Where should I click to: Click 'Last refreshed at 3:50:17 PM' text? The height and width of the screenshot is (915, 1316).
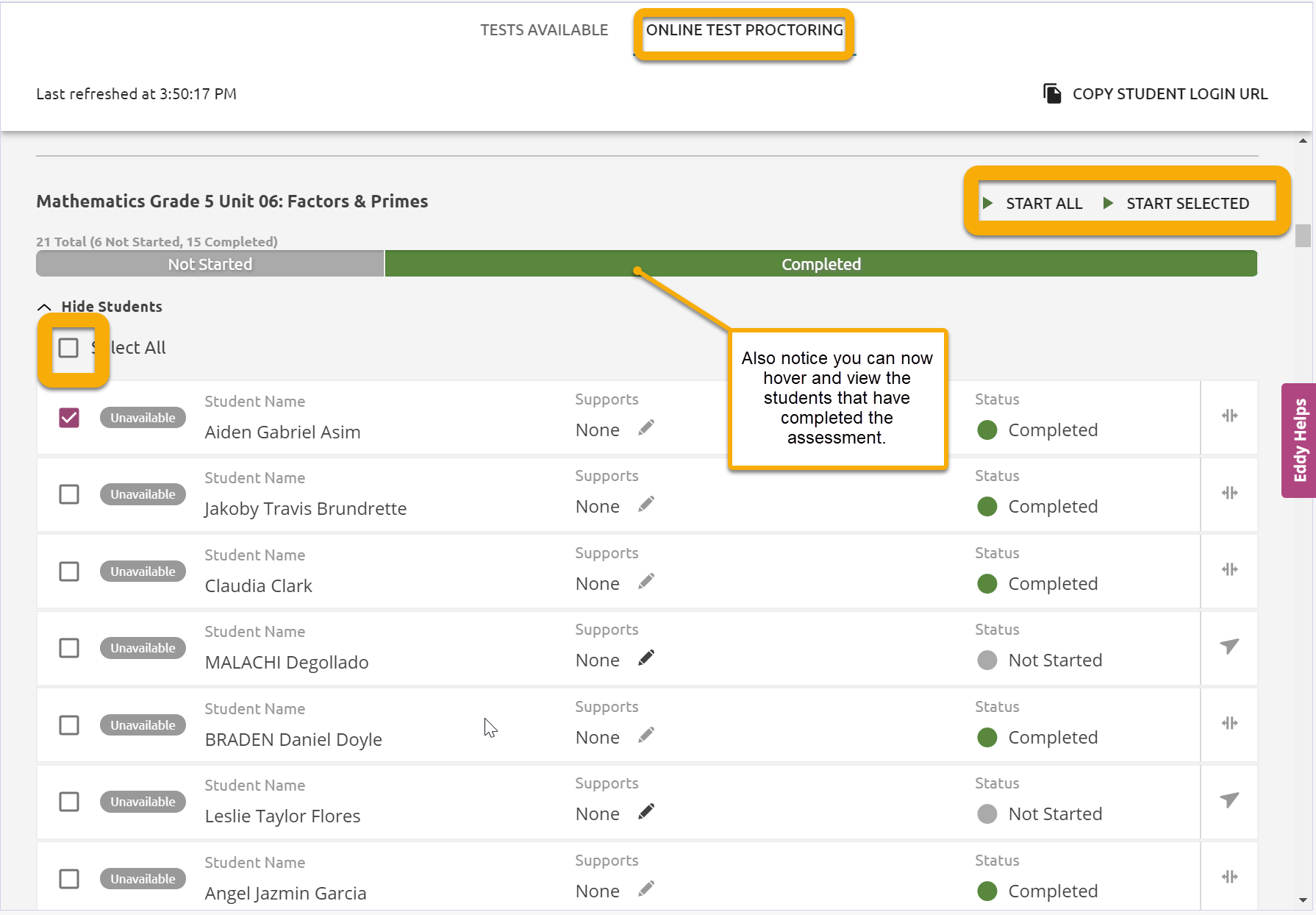[x=136, y=94]
